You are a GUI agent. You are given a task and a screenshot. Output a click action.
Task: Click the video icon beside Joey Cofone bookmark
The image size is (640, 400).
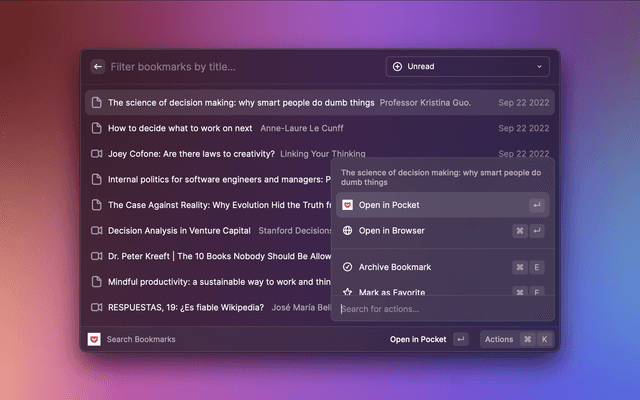(x=97, y=154)
